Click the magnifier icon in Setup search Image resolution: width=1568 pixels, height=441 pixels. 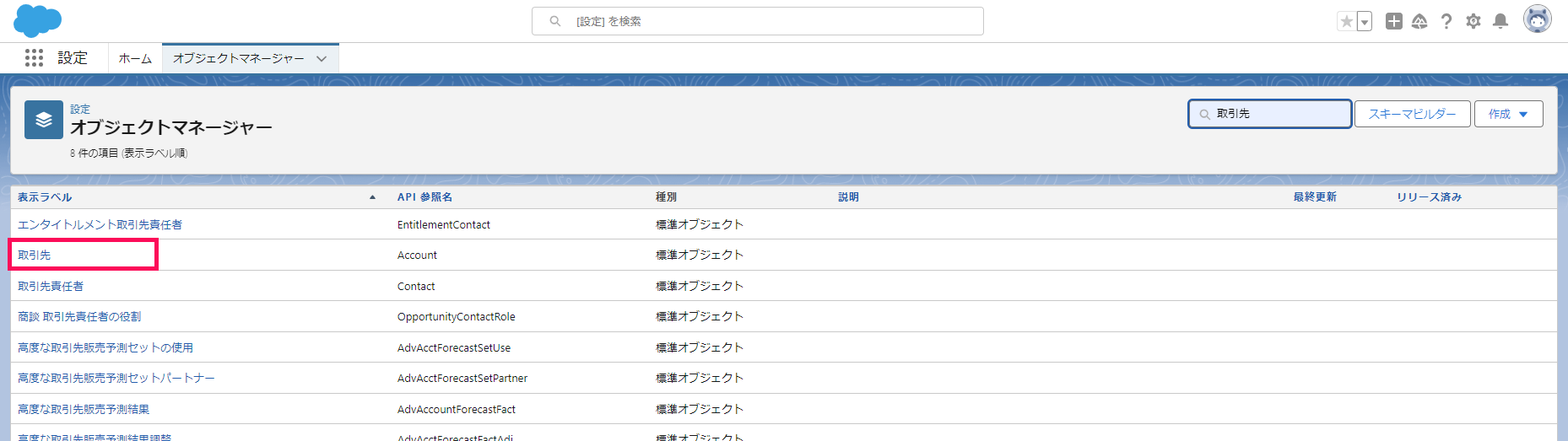coord(555,21)
